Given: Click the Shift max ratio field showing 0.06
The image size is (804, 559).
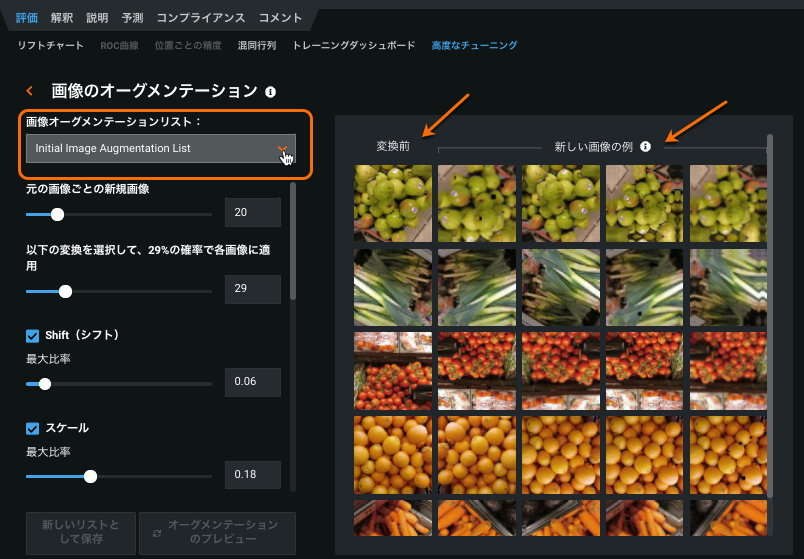Looking at the screenshot, I should 253,382.
